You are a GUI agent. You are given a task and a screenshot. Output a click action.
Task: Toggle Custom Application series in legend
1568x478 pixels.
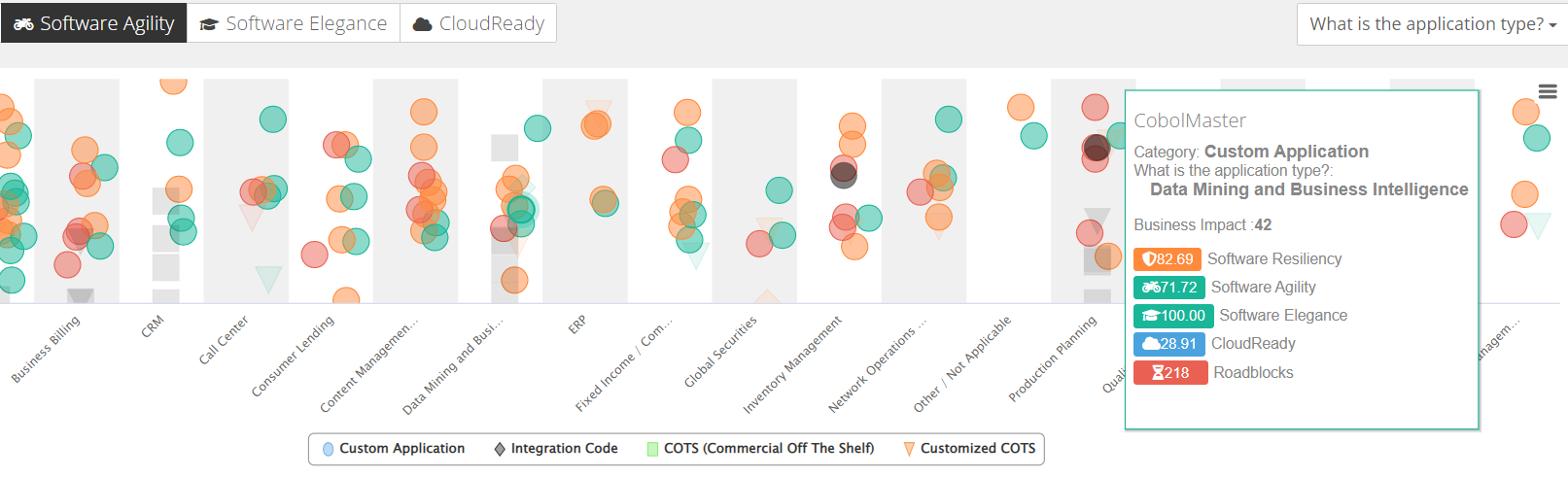pyautogui.click(x=394, y=449)
